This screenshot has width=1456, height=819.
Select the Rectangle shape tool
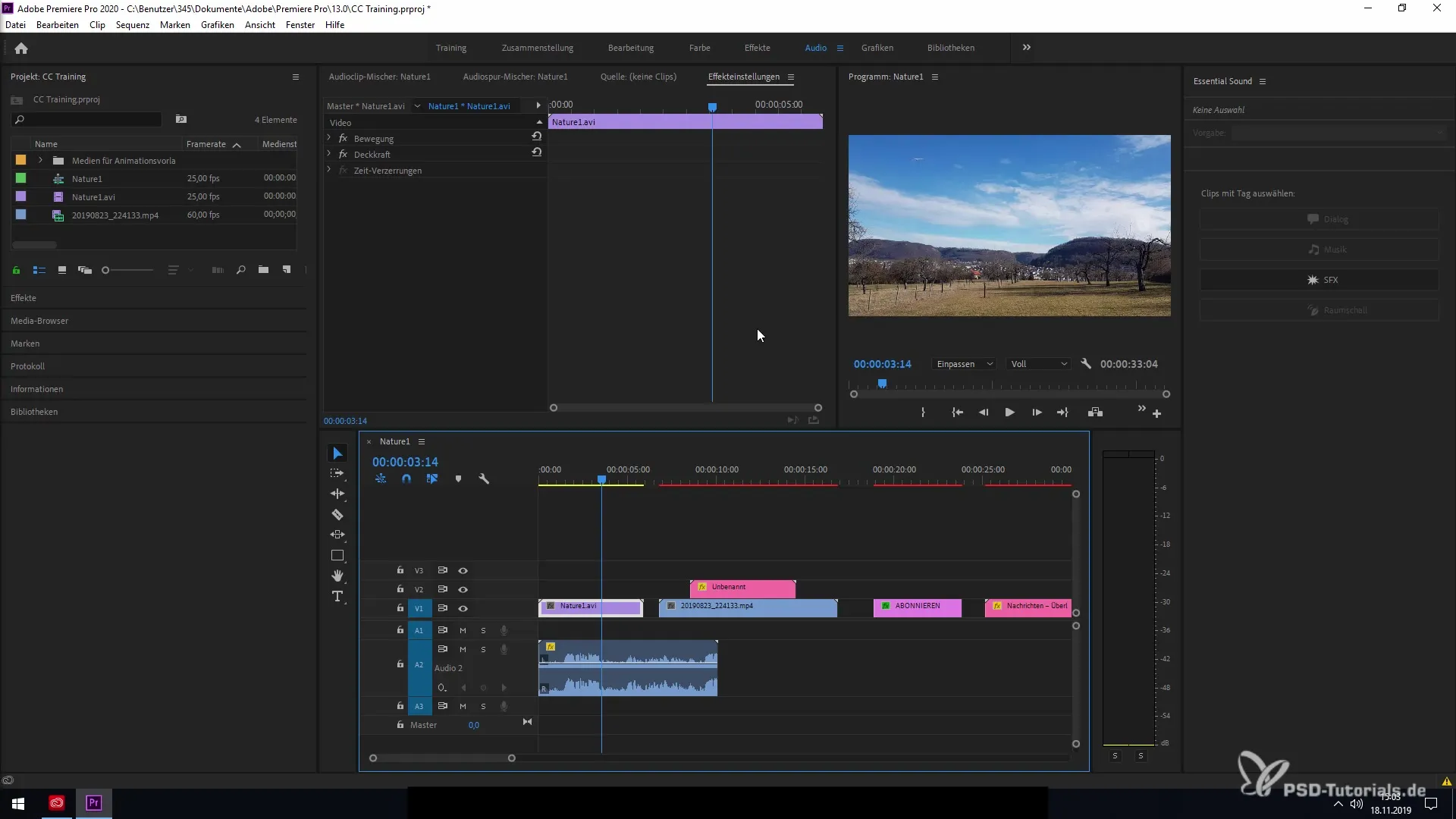coord(337,556)
